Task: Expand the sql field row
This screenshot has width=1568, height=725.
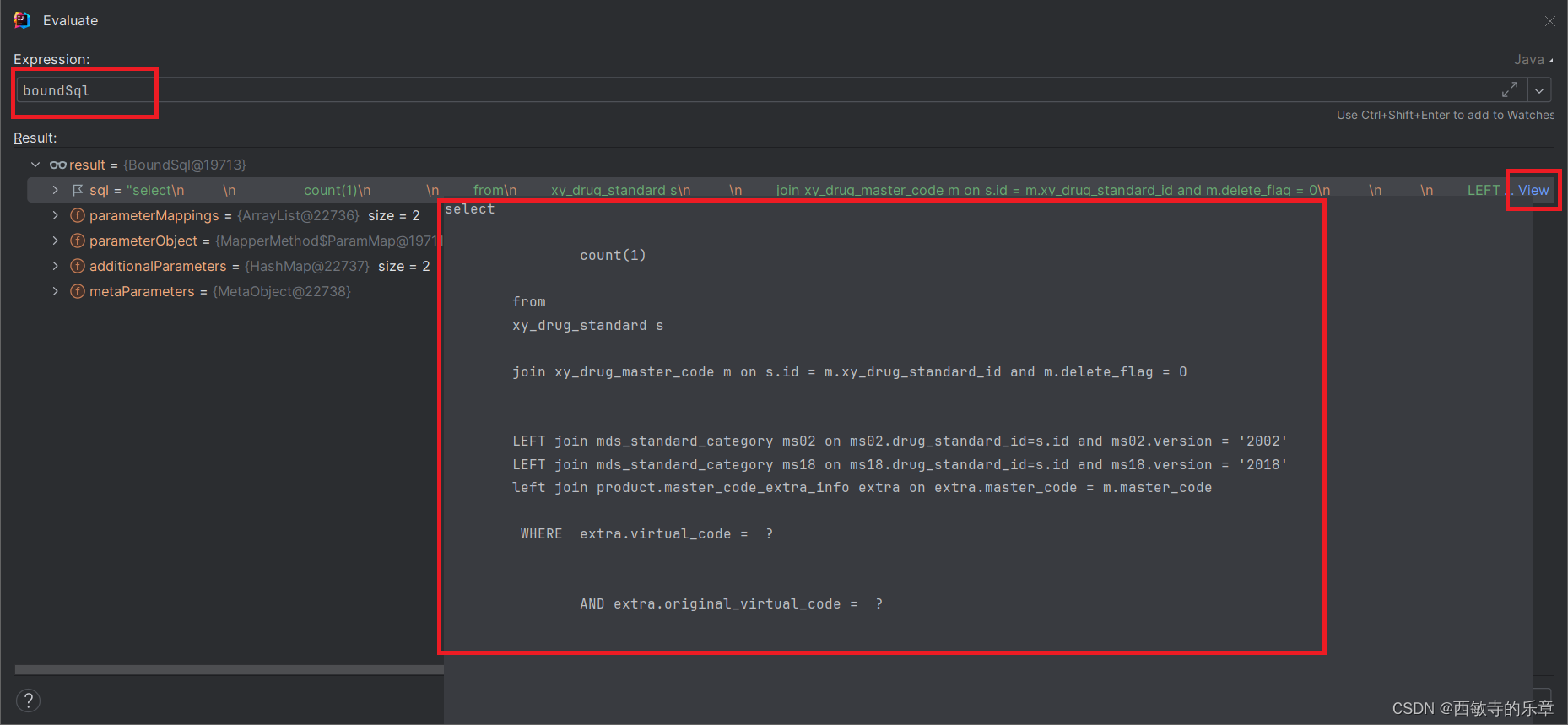Action: (56, 190)
